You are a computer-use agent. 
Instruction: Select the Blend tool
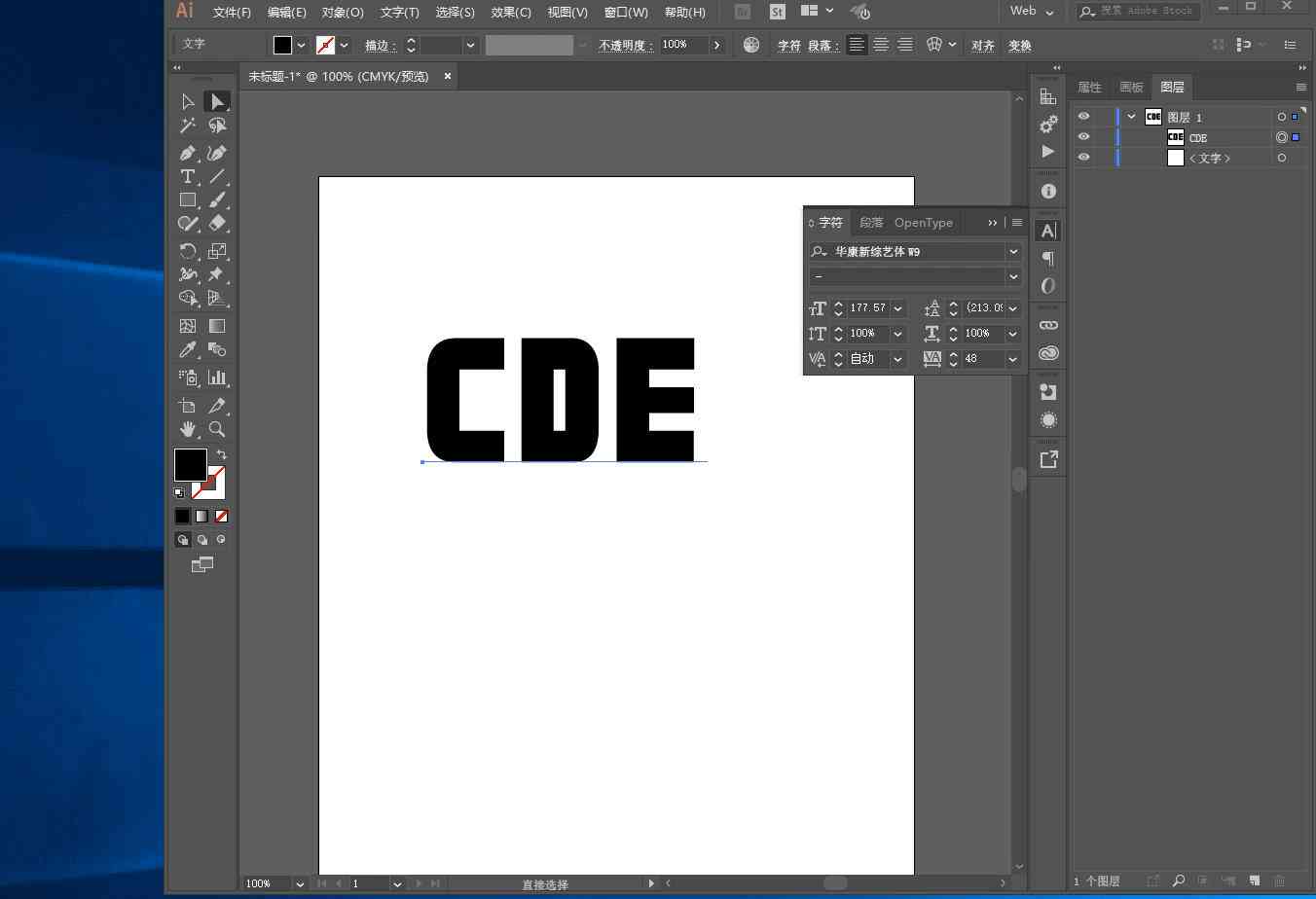click(x=217, y=349)
